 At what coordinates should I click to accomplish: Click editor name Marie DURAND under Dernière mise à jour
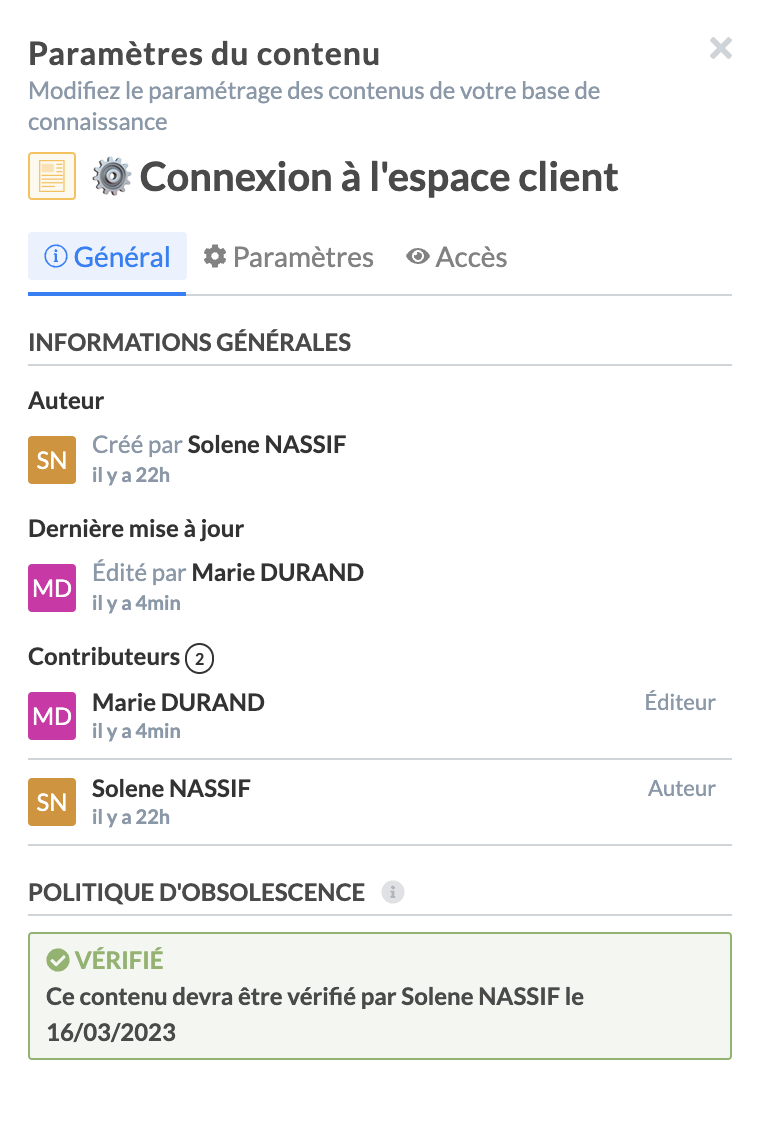278,573
